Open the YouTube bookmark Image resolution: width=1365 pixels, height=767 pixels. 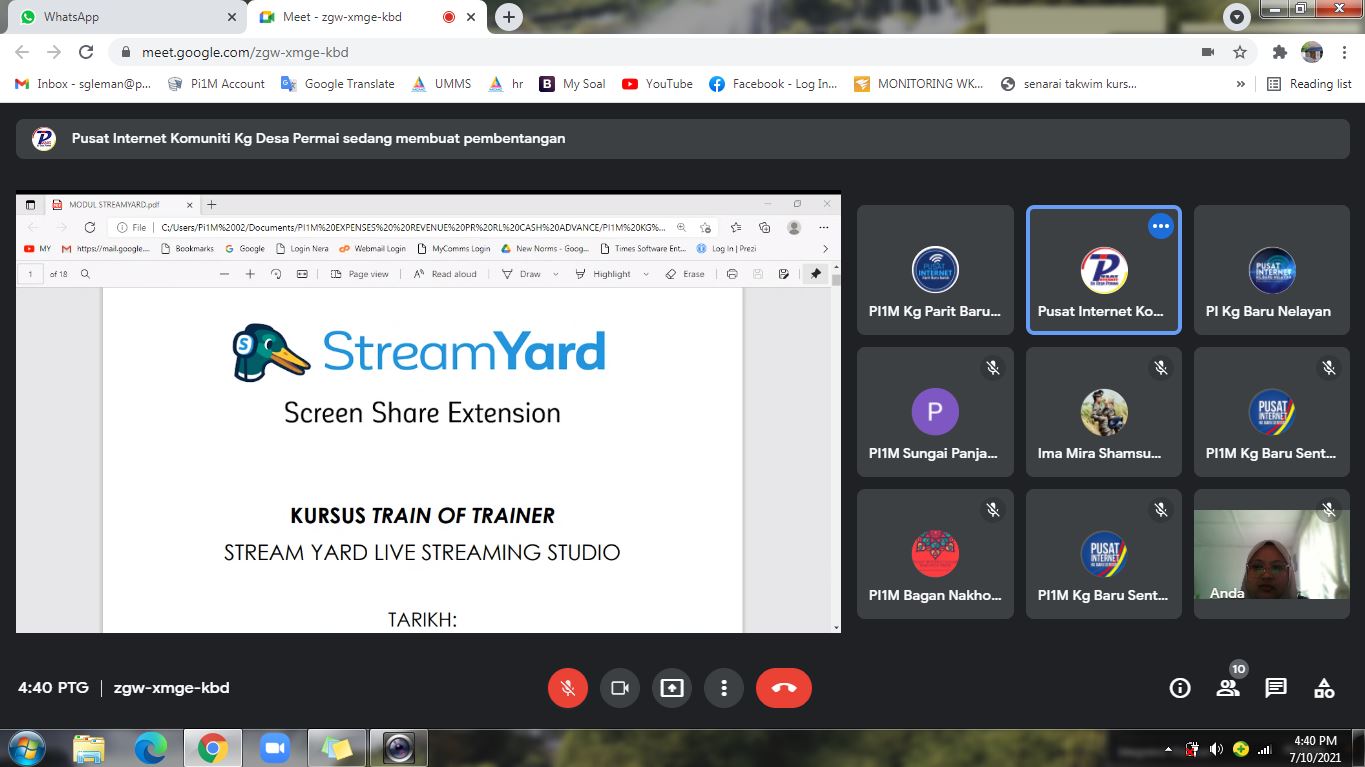pyautogui.click(x=657, y=84)
